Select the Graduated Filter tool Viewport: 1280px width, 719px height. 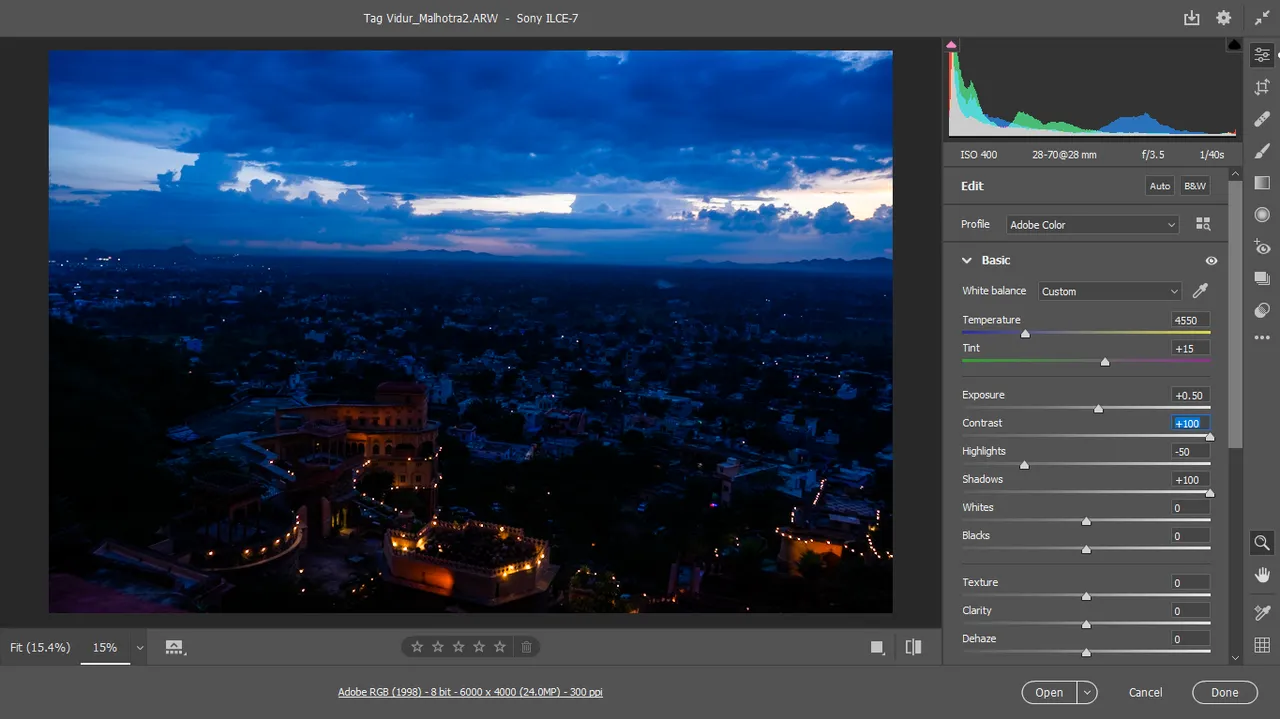click(x=1262, y=183)
